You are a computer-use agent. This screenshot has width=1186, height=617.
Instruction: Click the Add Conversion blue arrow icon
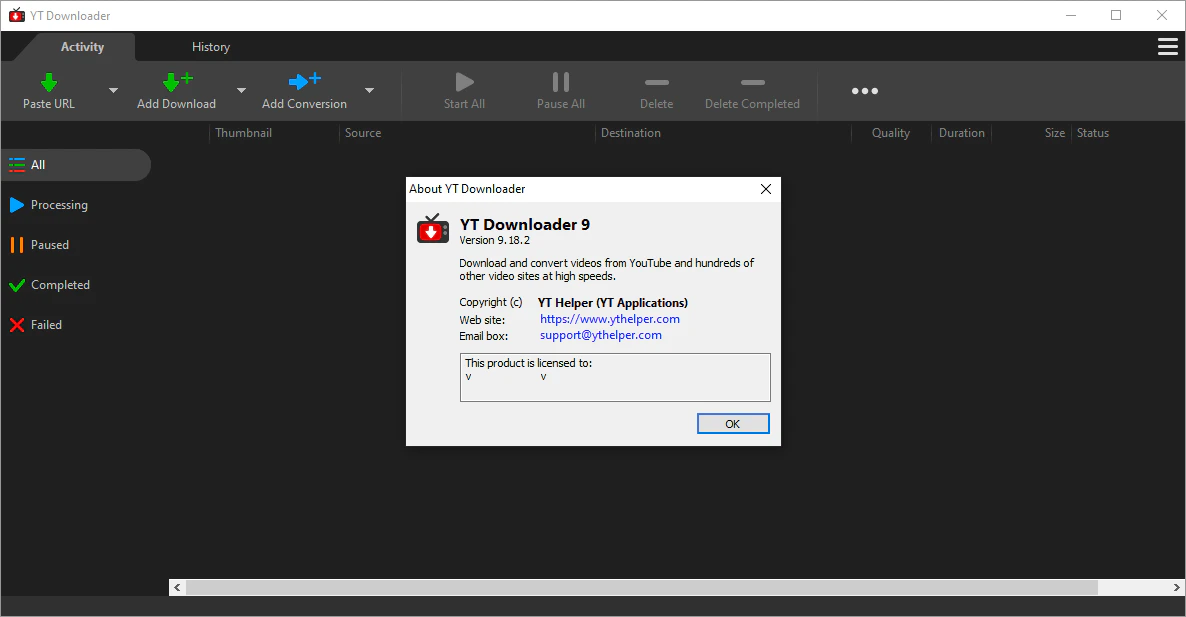click(304, 82)
